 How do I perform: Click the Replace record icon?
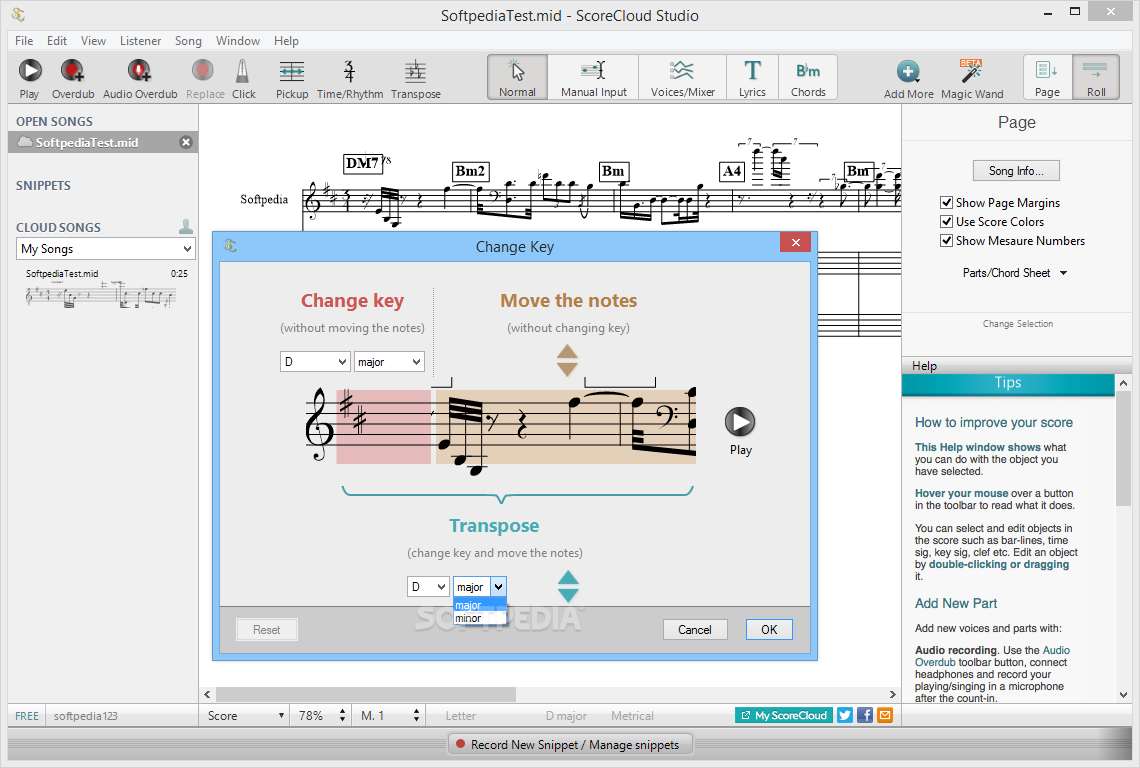[203, 71]
